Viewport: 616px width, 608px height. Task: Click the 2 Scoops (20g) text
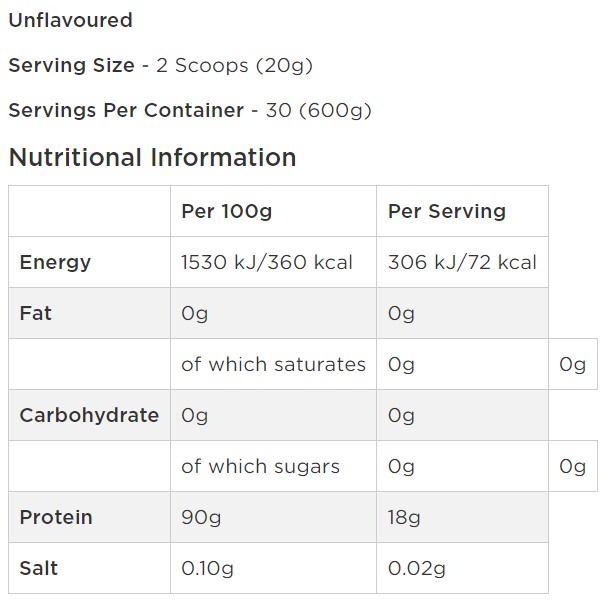pos(235,66)
